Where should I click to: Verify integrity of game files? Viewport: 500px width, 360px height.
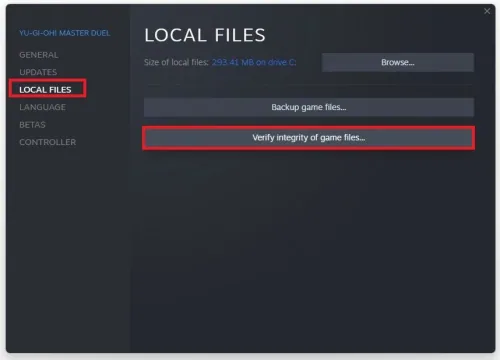[309, 138]
